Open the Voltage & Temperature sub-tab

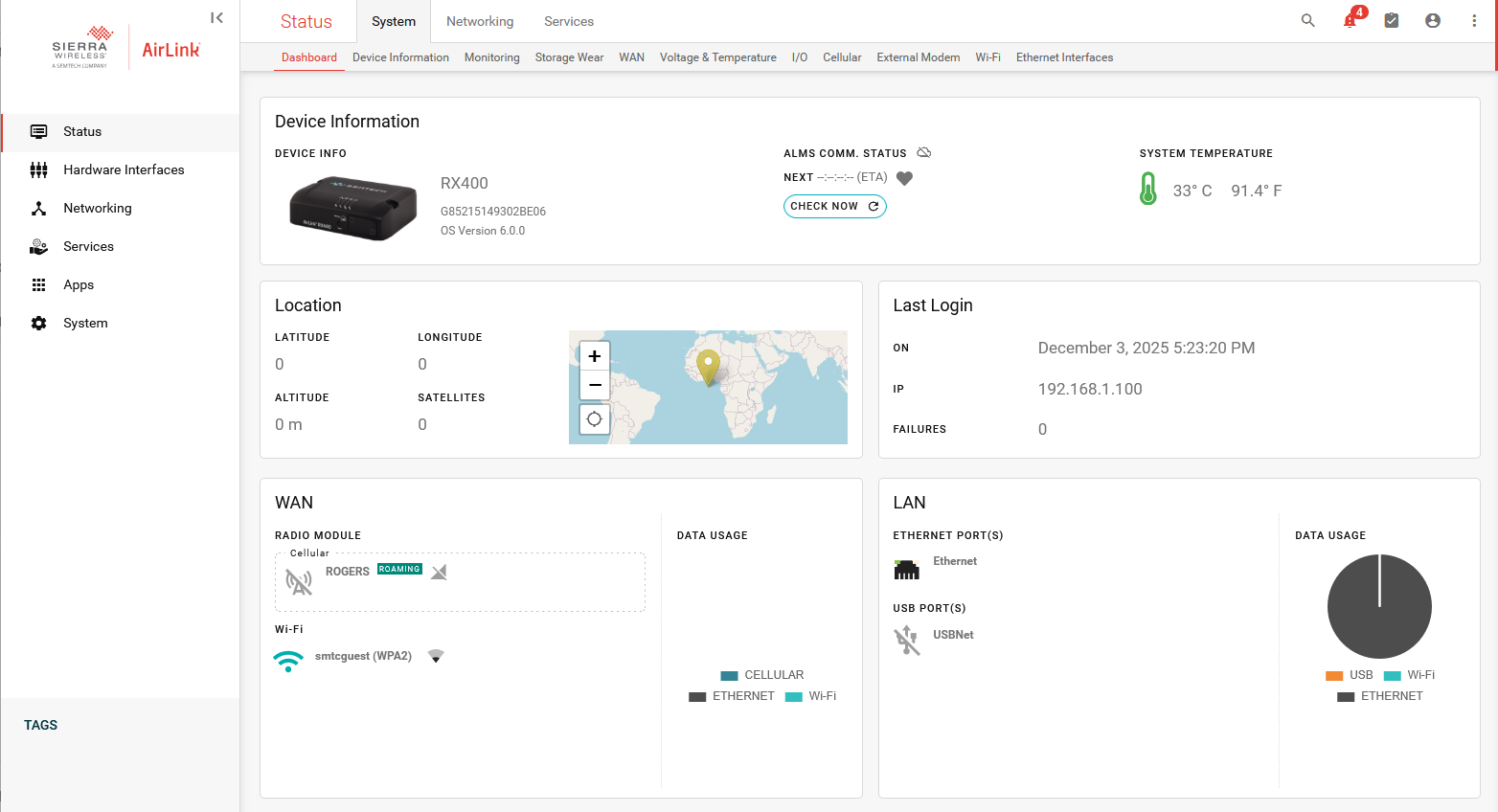point(717,57)
